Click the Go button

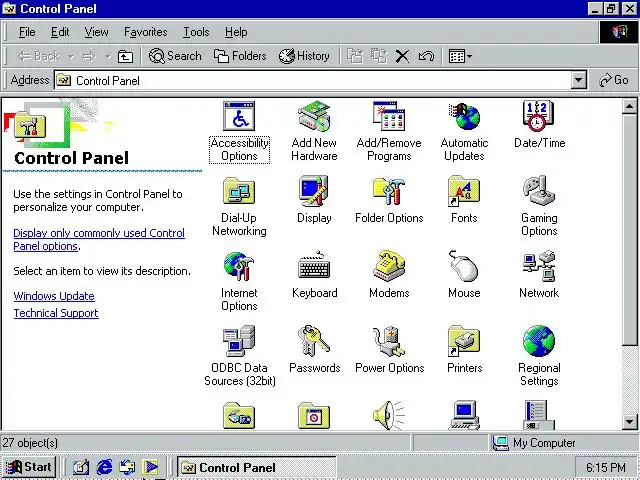tap(613, 80)
